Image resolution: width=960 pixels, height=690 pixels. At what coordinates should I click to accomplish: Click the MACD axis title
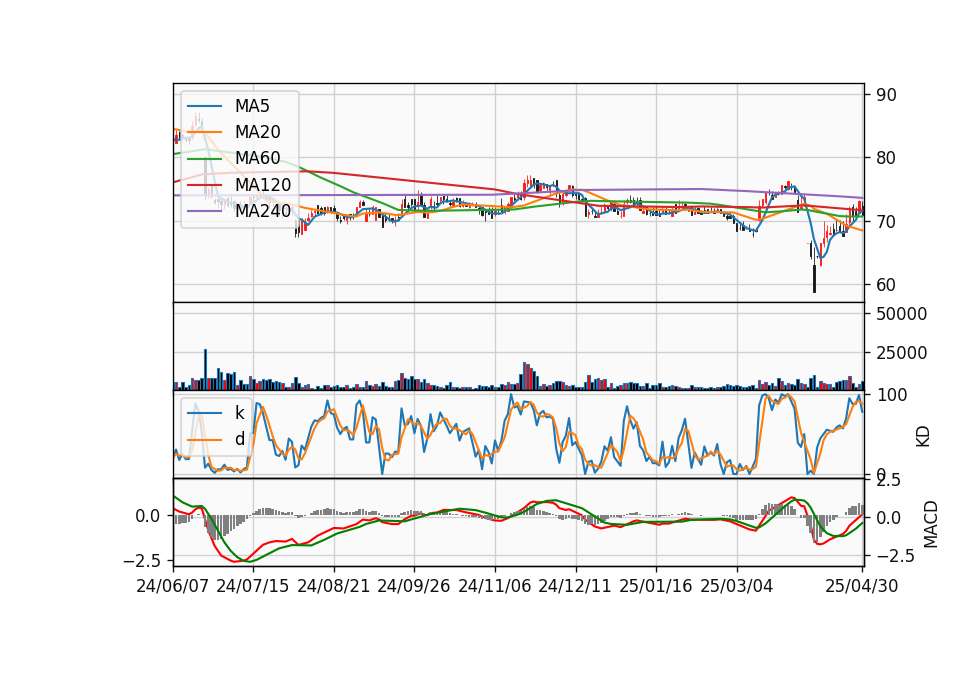931,524
